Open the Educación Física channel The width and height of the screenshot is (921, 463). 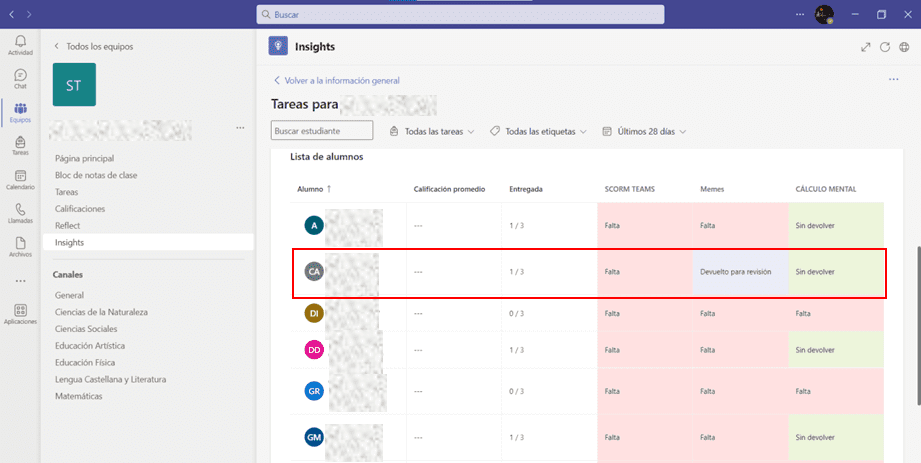85,363
